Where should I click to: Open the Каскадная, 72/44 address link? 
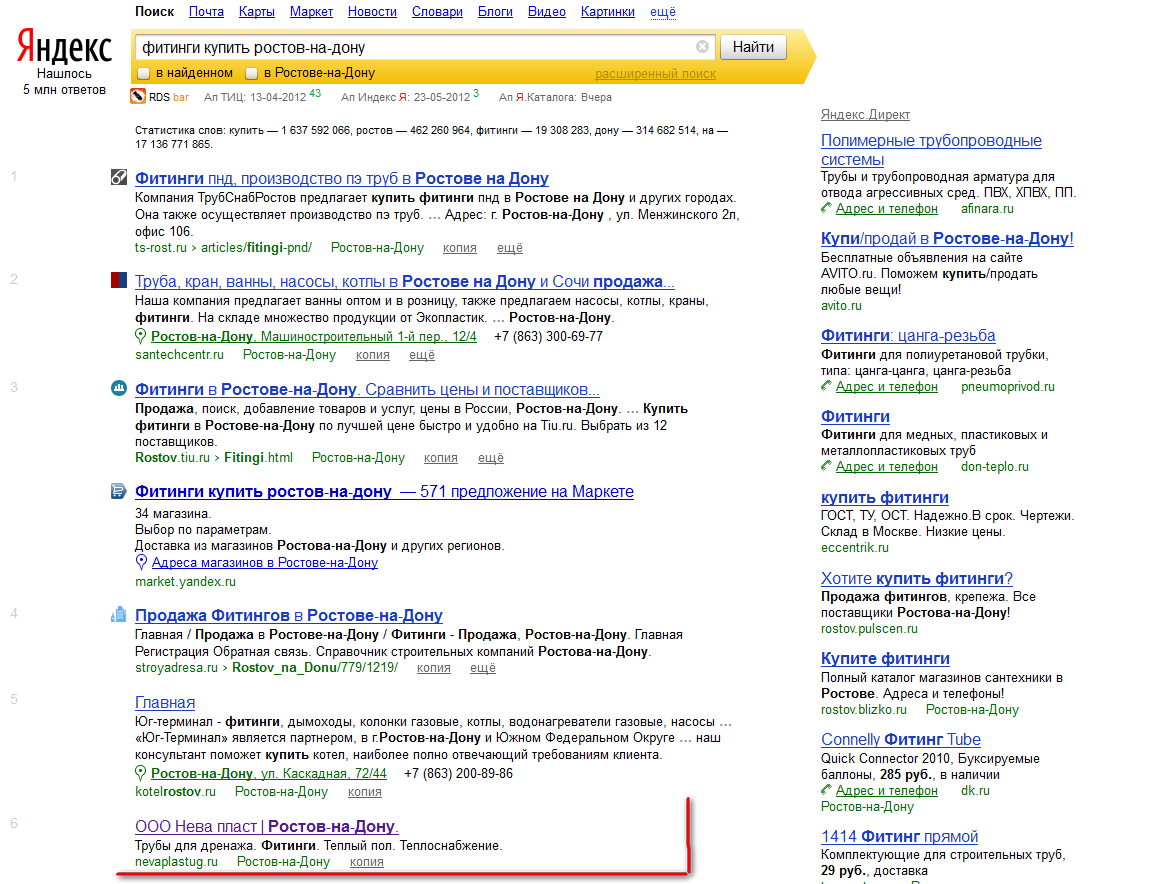click(x=268, y=773)
